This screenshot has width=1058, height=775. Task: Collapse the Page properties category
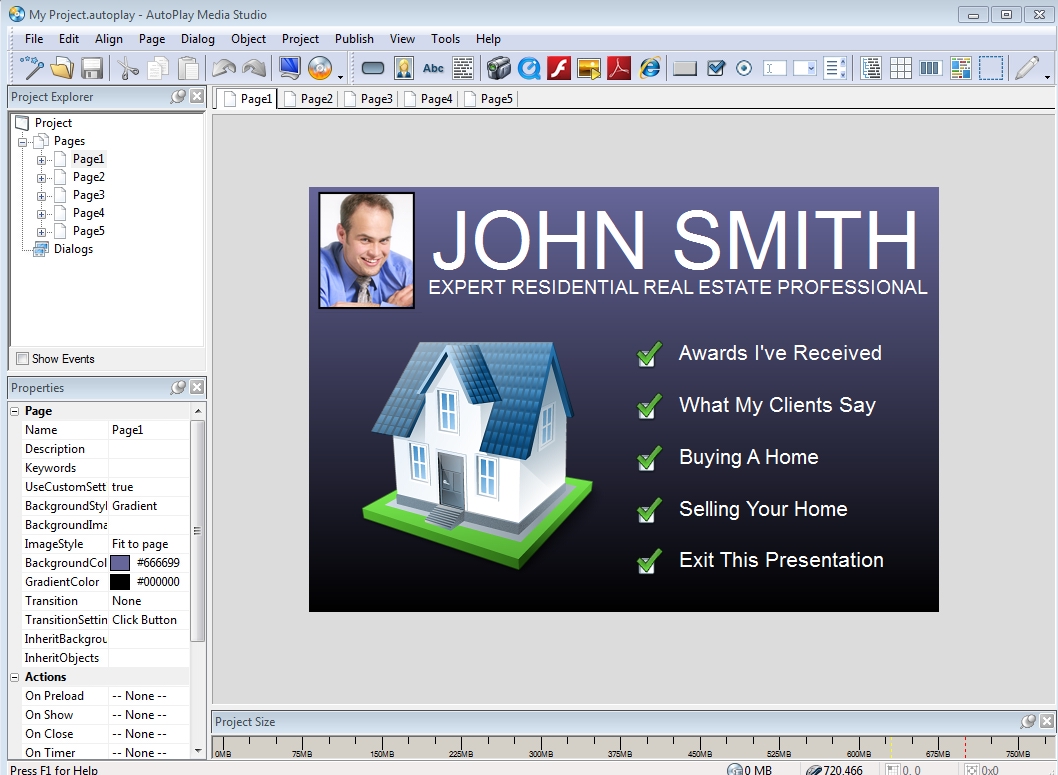click(x=15, y=411)
